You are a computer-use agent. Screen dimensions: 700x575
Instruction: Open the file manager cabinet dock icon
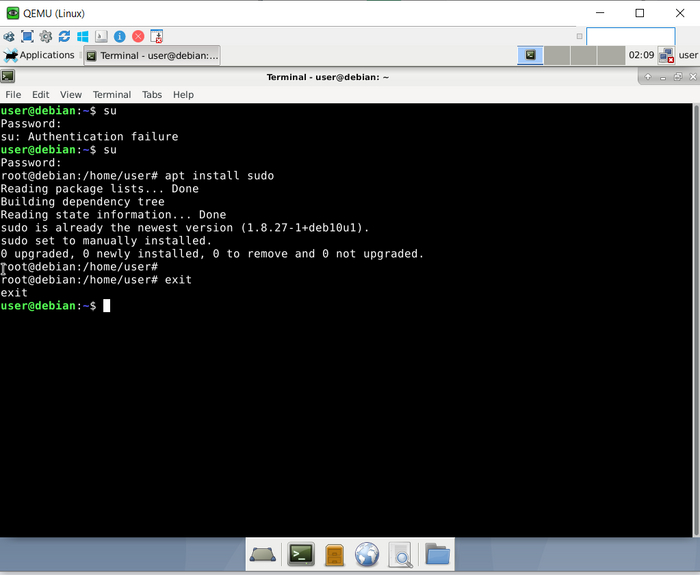334,555
